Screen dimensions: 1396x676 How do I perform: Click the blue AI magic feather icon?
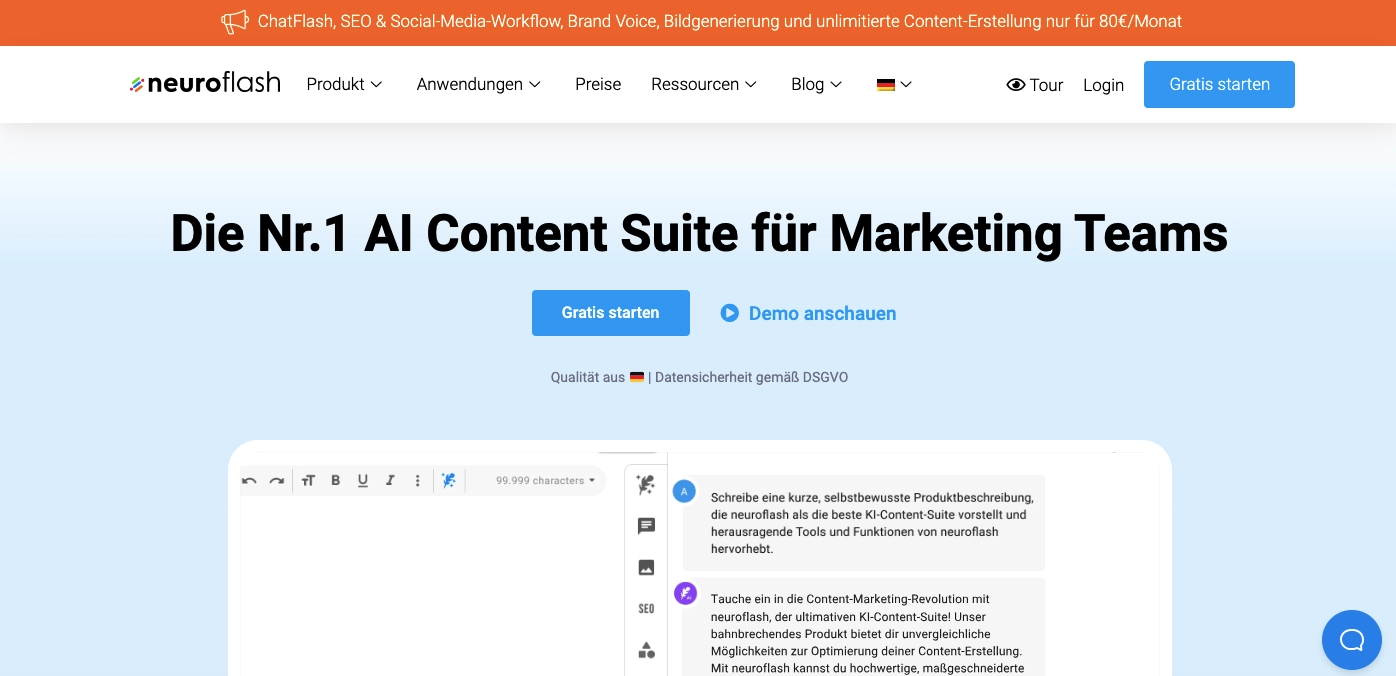point(449,481)
